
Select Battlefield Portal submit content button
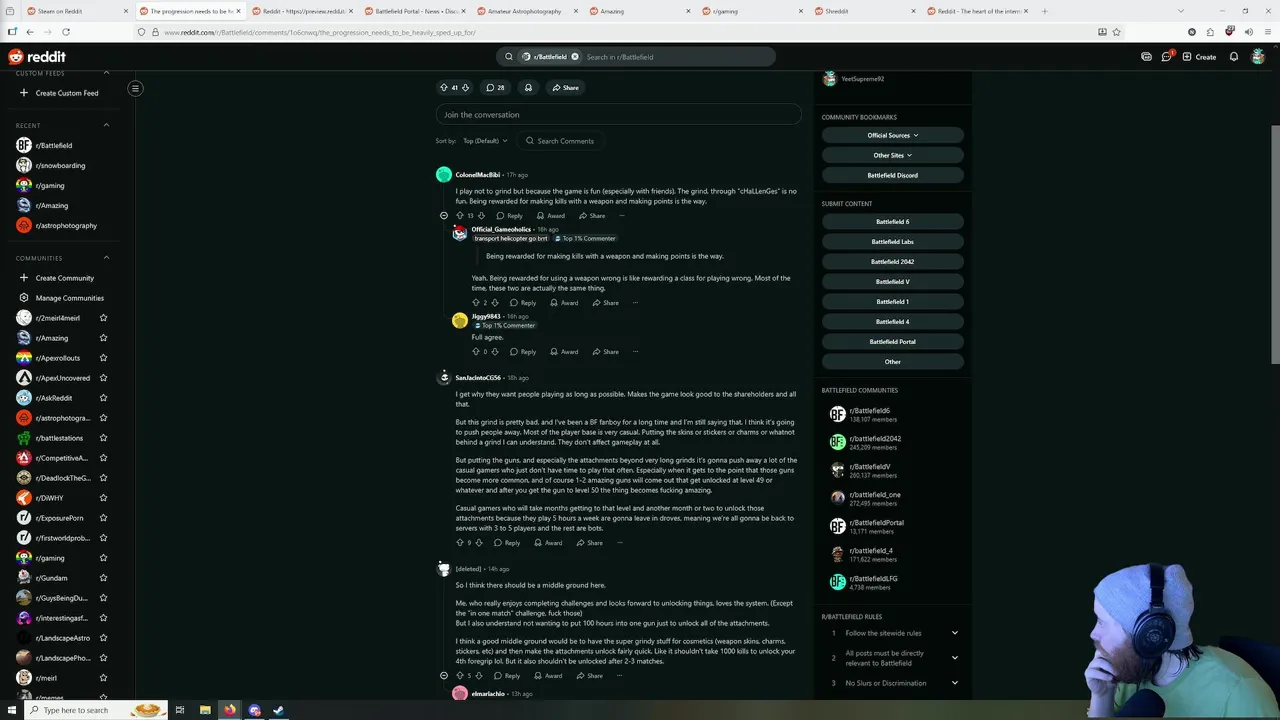[x=892, y=342]
